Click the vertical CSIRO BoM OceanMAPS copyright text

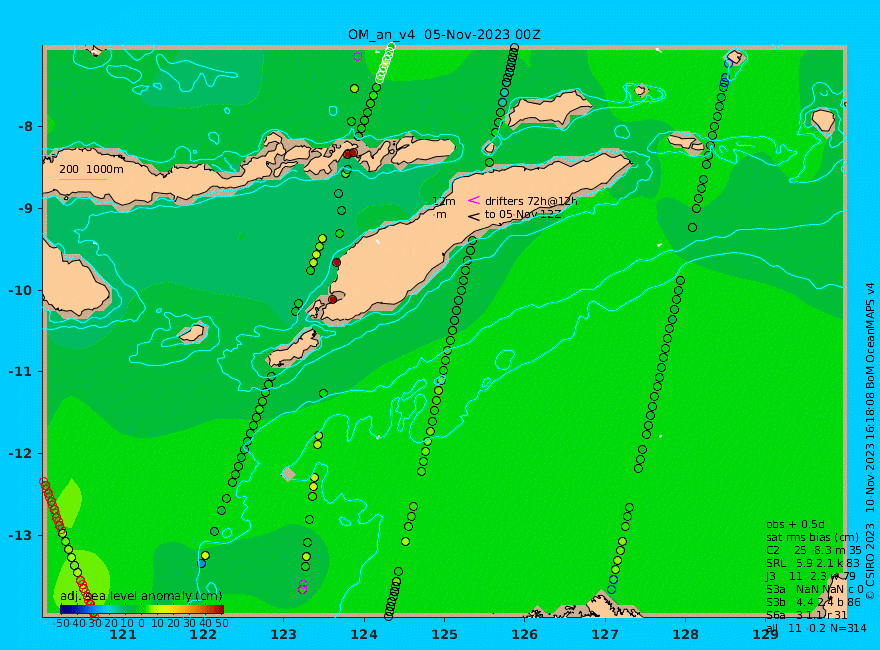[870, 441]
